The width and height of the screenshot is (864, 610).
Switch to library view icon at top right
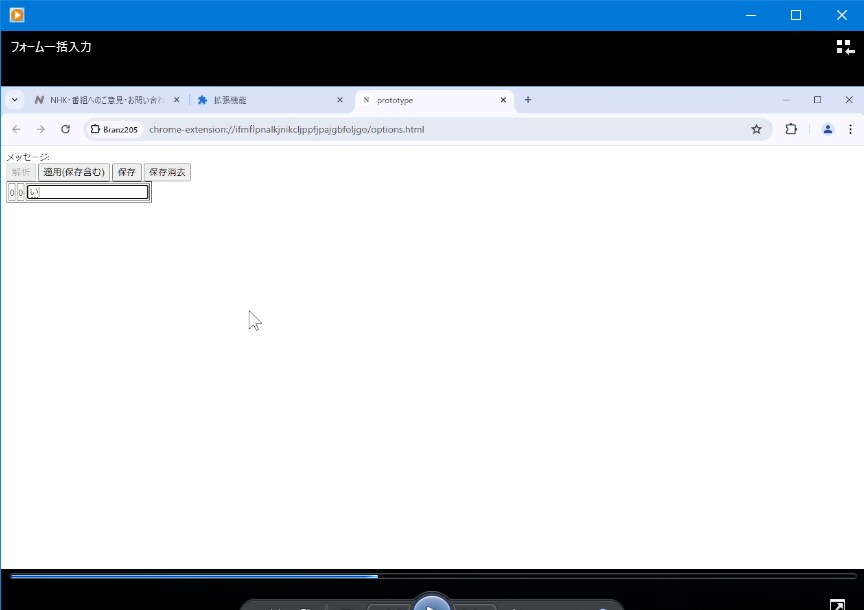pos(845,47)
